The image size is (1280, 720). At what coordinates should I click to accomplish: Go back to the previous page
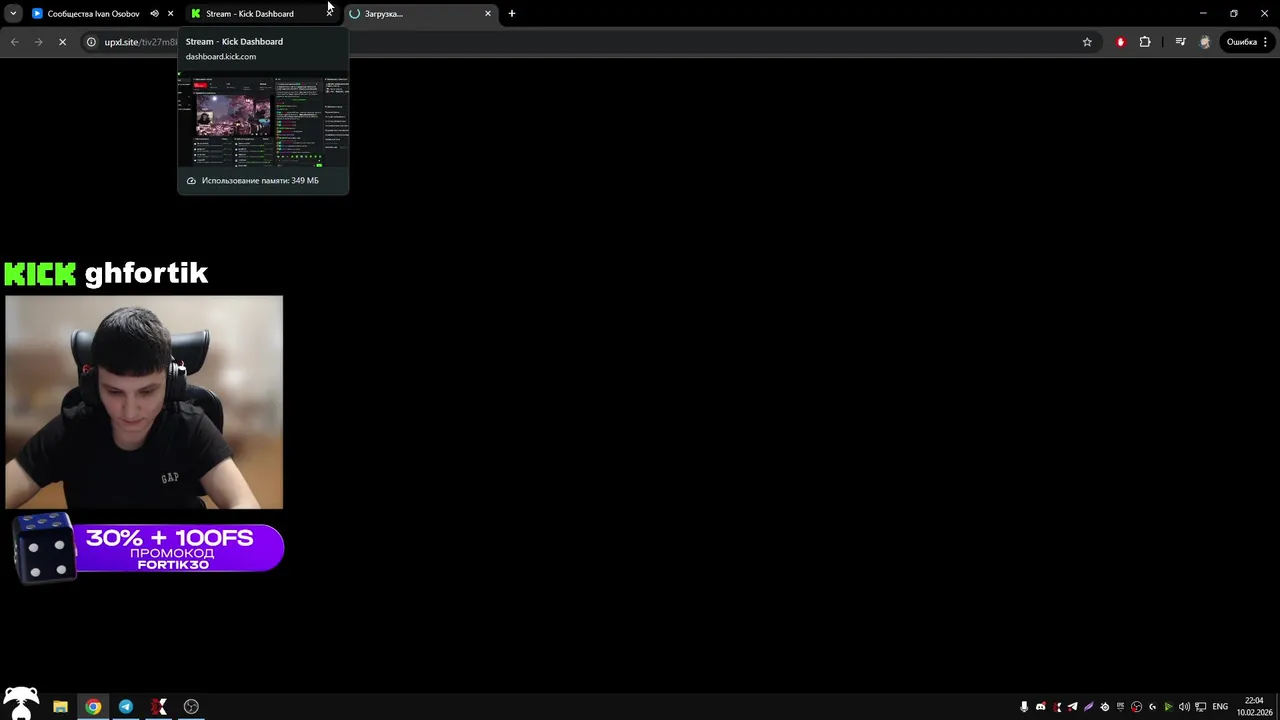coord(14,42)
